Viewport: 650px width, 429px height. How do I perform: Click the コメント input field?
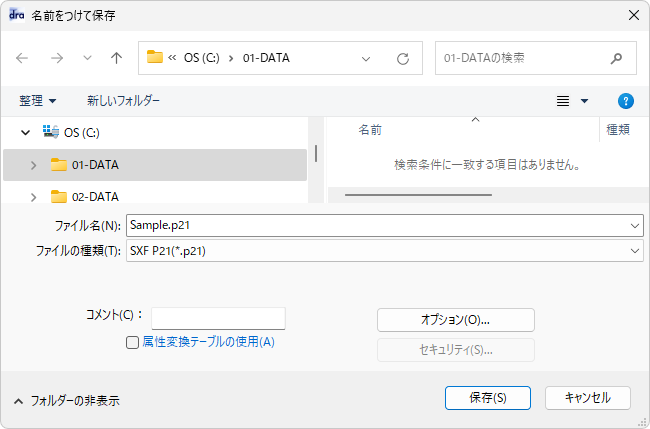tap(218, 318)
